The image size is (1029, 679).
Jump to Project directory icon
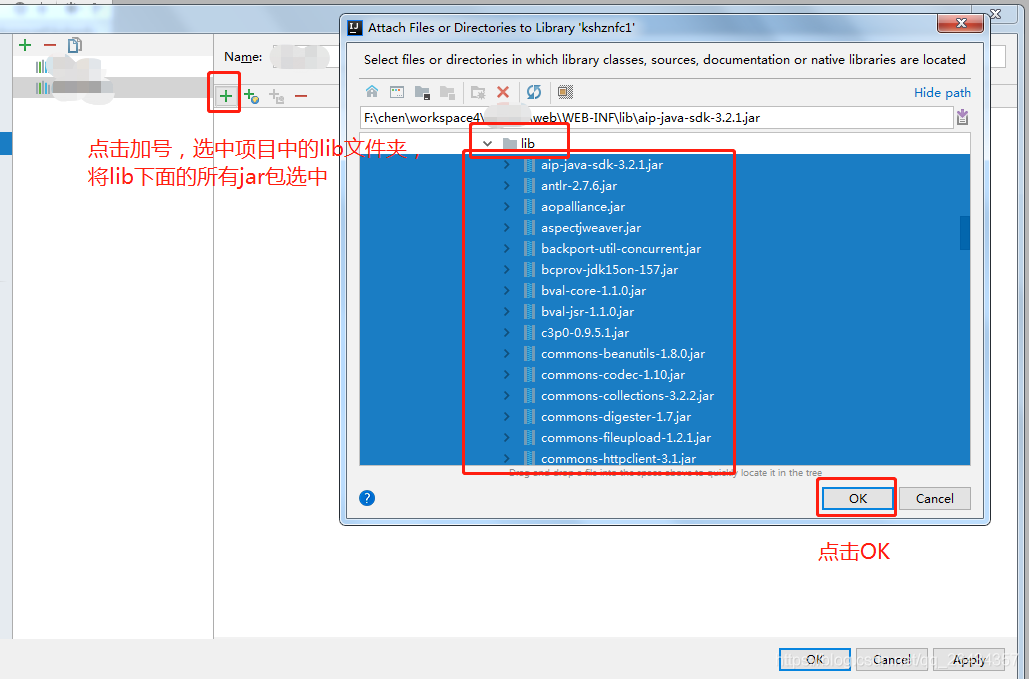click(x=422, y=92)
